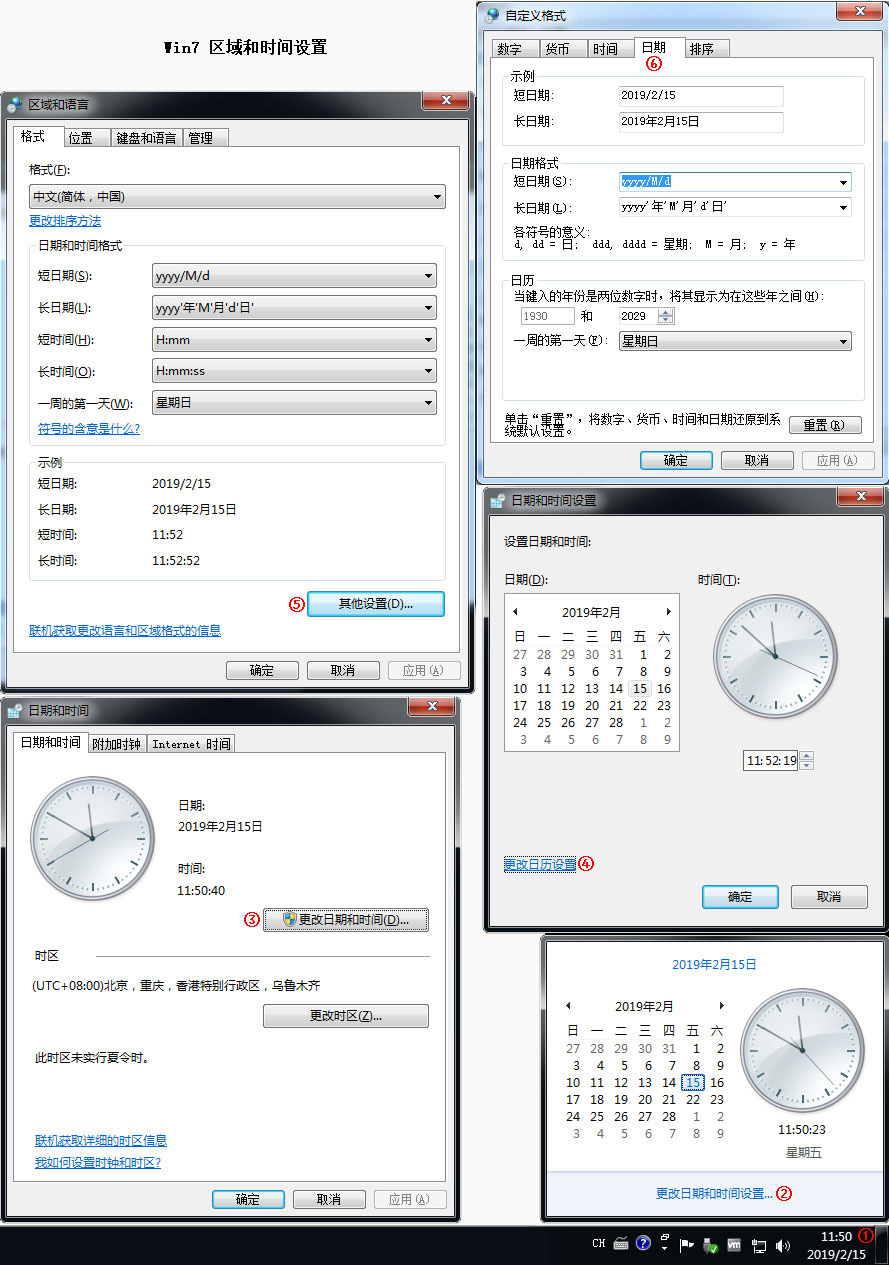Open the 格式 dropdown showing 中文(简体，中国)

237,197
